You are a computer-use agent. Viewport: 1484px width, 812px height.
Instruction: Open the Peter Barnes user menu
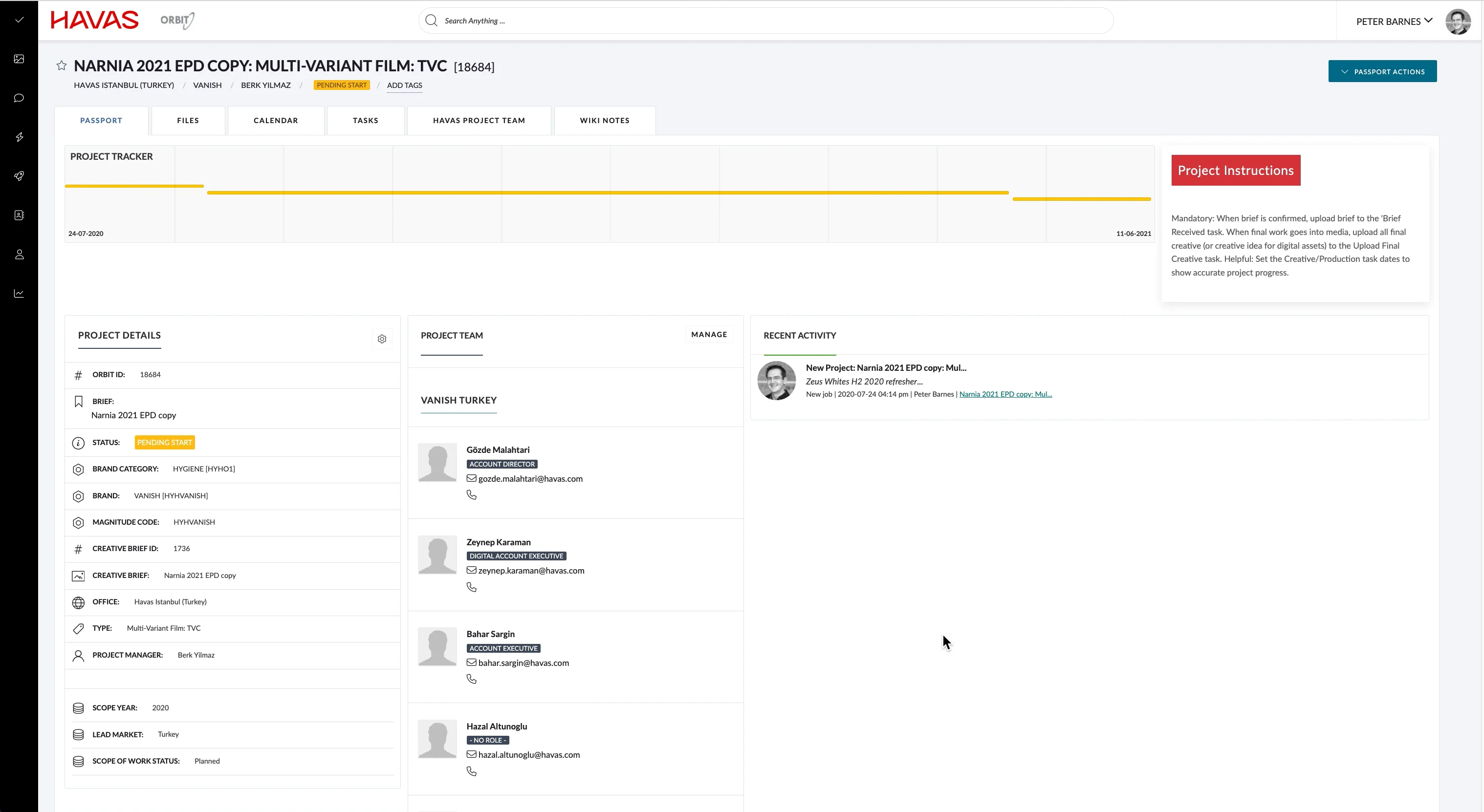(x=1394, y=21)
